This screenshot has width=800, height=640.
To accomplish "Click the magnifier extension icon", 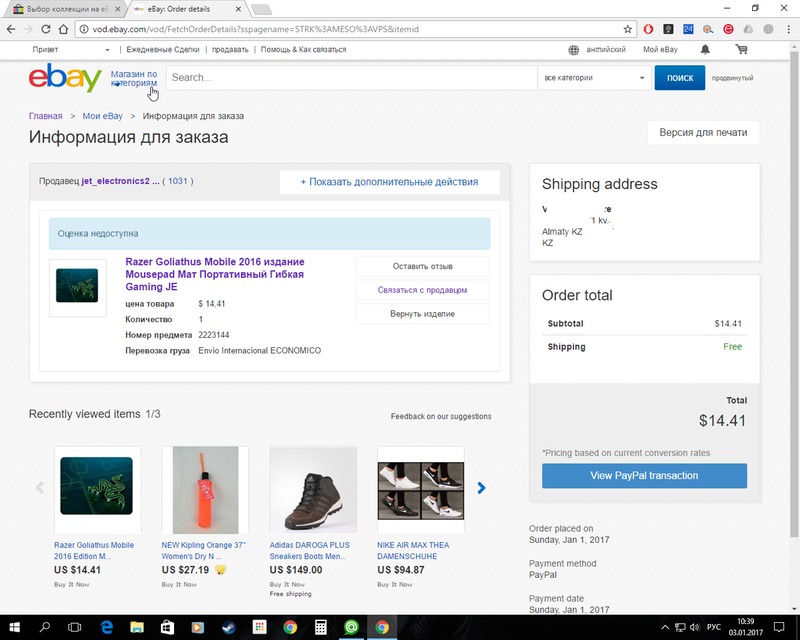I will click(x=708, y=29).
